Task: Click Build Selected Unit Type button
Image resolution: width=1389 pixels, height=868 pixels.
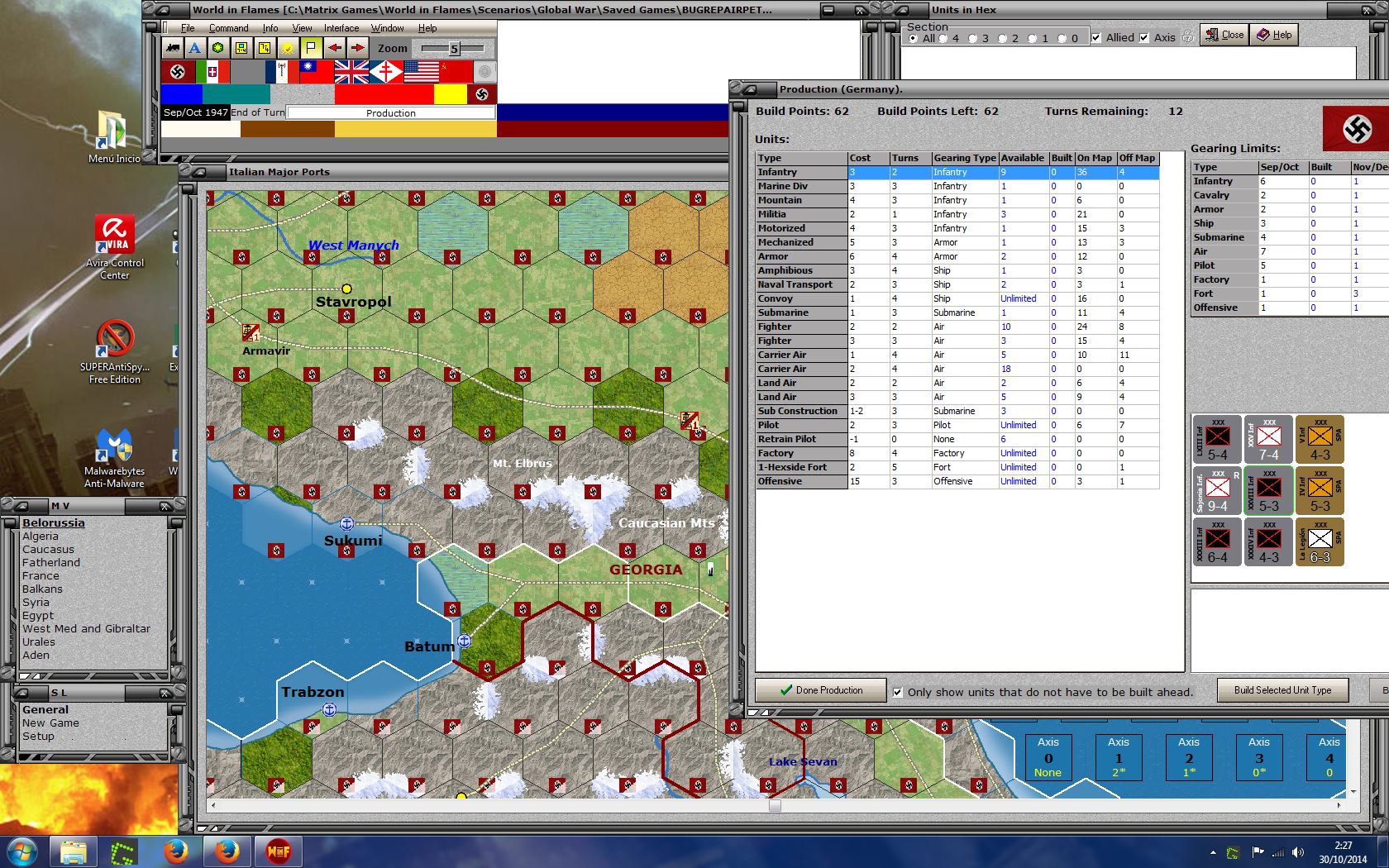Action: (x=1282, y=690)
